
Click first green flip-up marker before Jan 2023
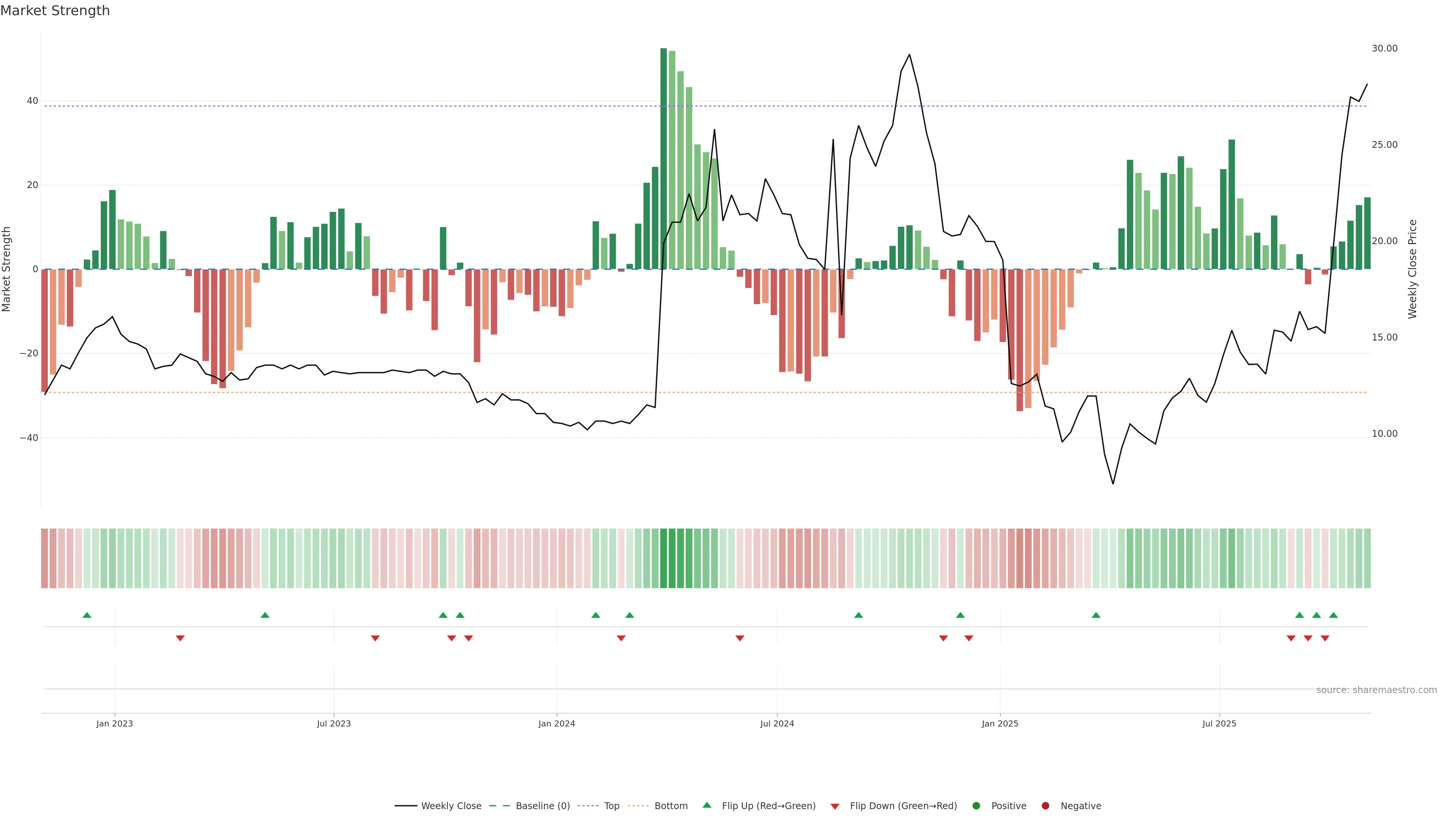pyautogui.click(x=87, y=615)
